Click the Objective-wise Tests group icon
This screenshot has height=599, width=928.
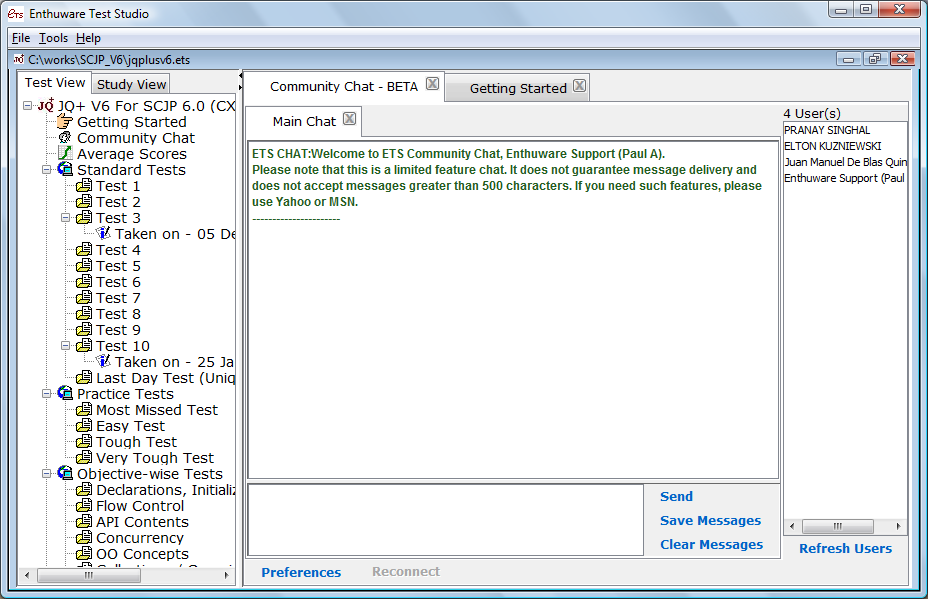[65, 473]
